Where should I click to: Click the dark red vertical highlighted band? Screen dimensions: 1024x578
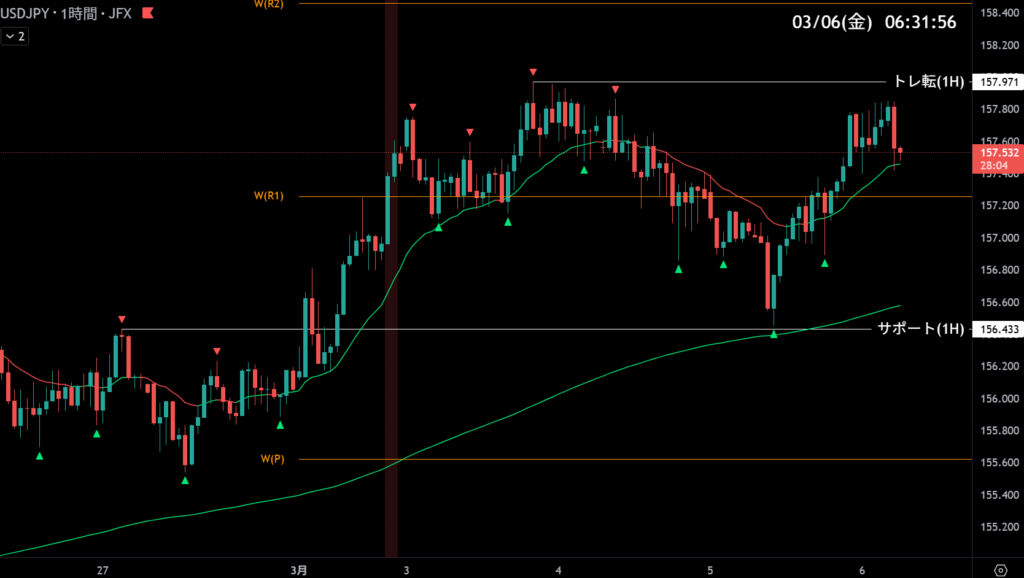[391, 300]
